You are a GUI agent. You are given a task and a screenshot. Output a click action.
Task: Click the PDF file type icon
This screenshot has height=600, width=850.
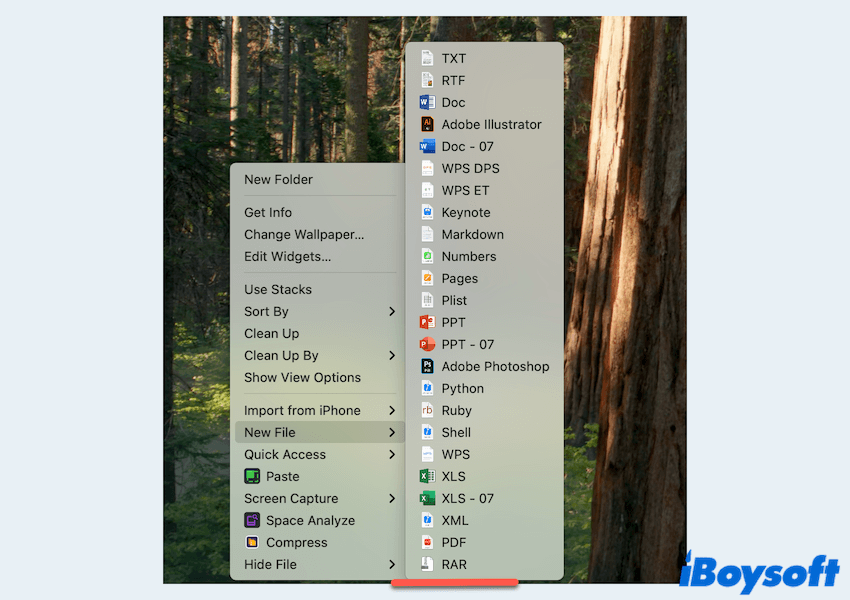pos(427,543)
